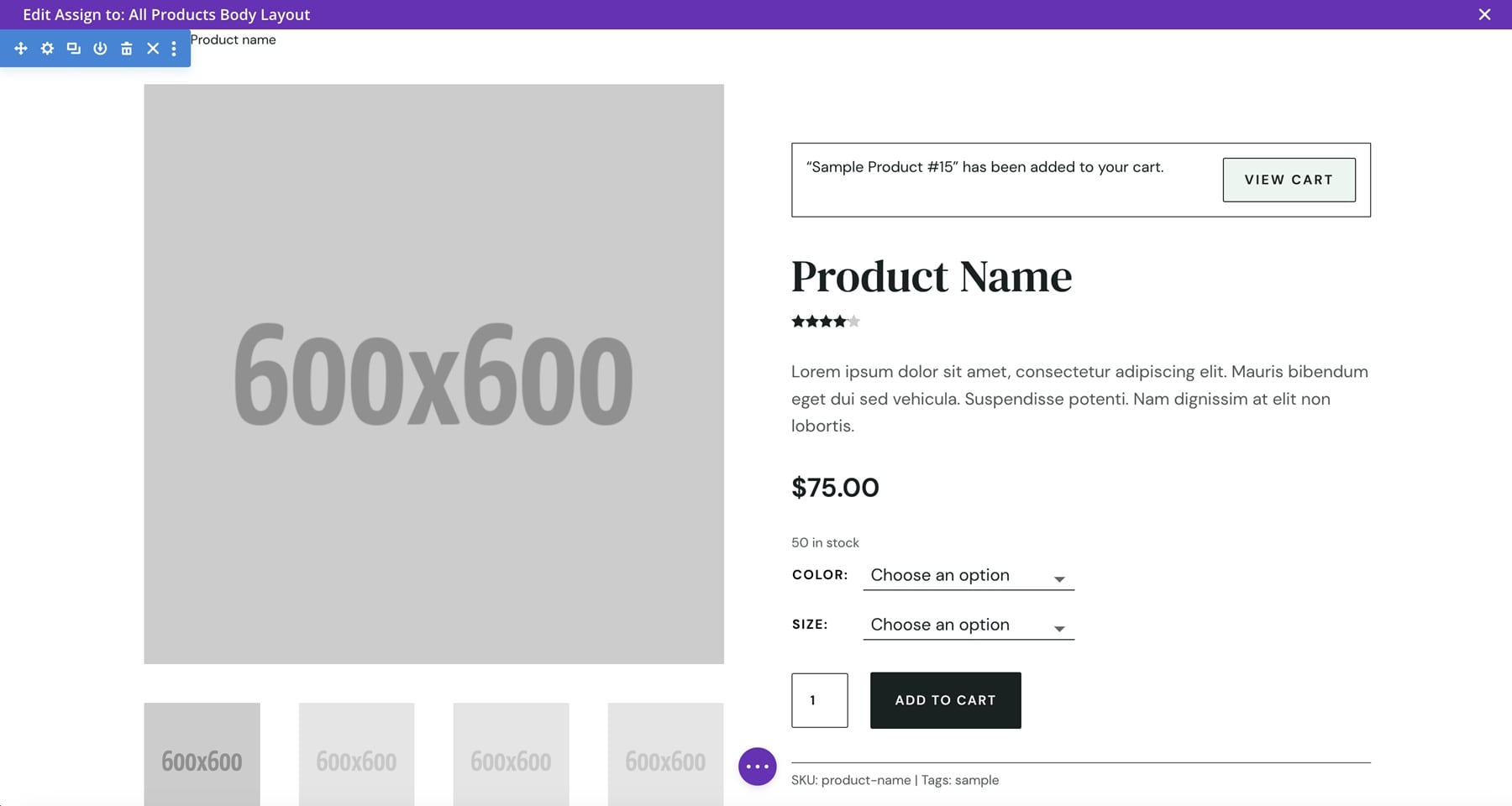
Task: Click the product quantity input field
Action: pos(819,700)
